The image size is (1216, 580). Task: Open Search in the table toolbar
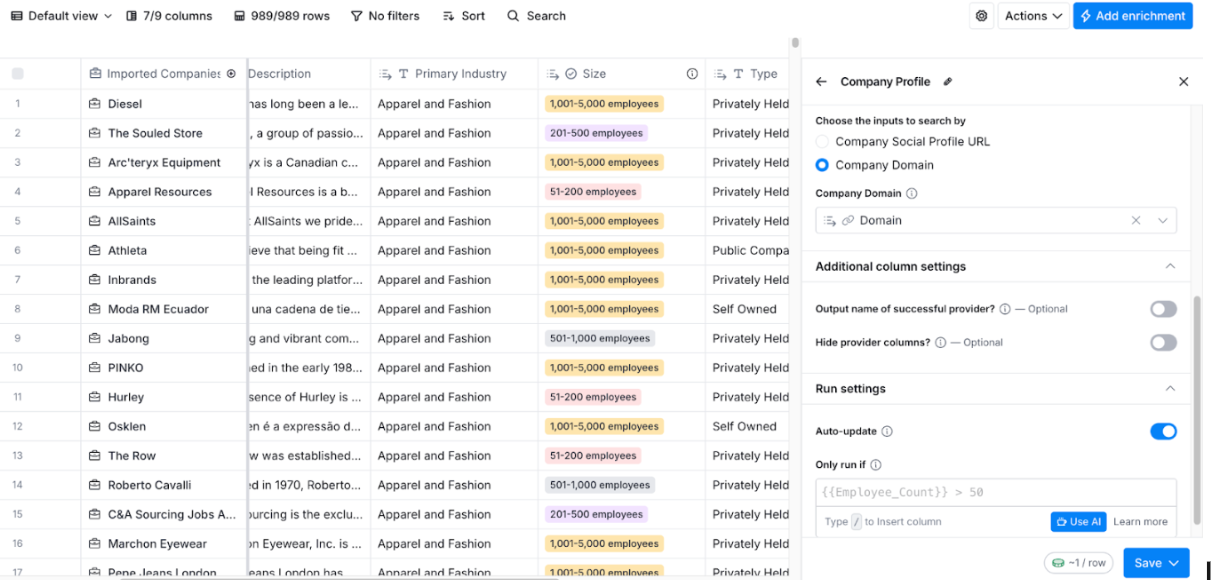pyautogui.click(x=536, y=16)
